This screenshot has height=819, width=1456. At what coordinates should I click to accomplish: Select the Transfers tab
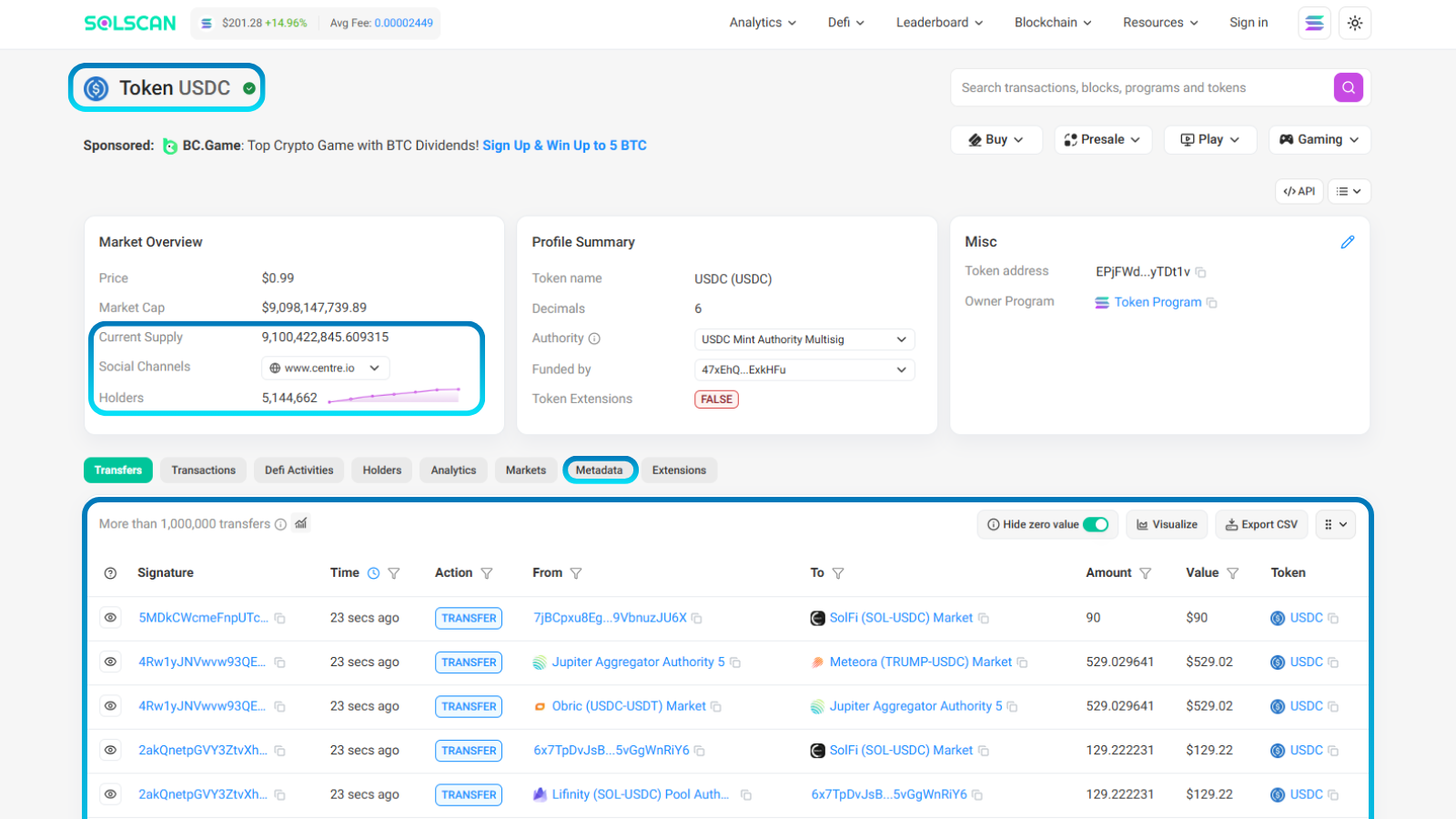pyautogui.click(x=118, y=470)
